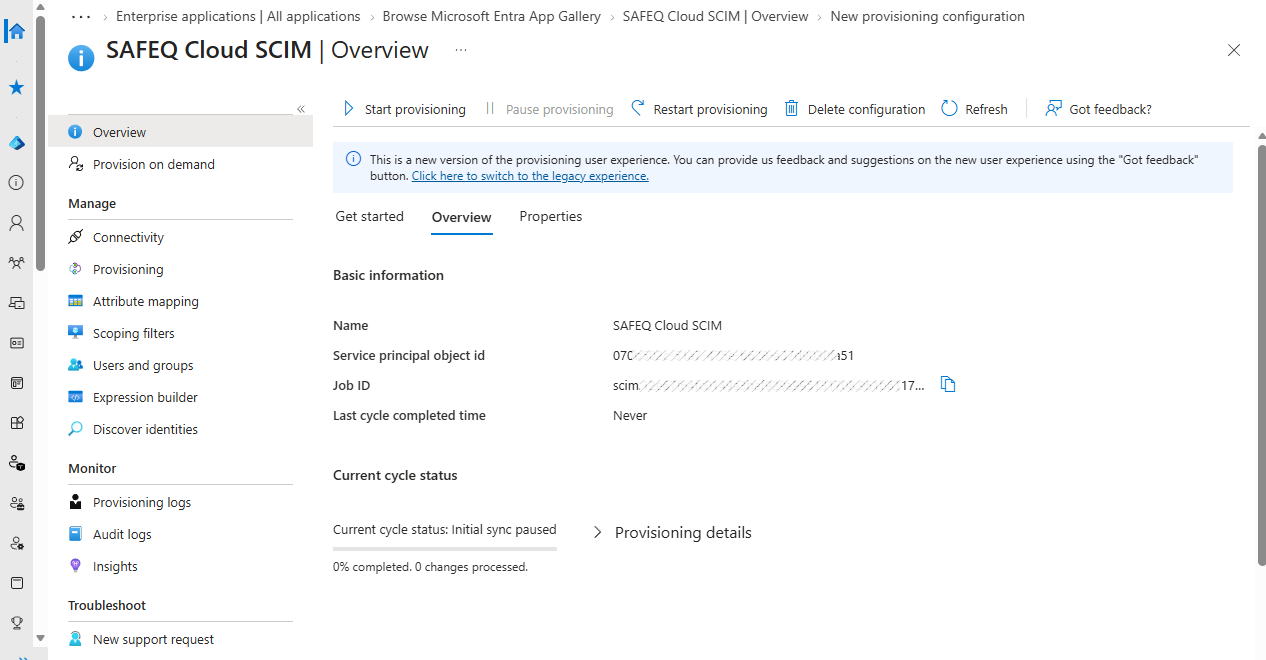Click the Delete configuration trash icon

tap(792, 109)
